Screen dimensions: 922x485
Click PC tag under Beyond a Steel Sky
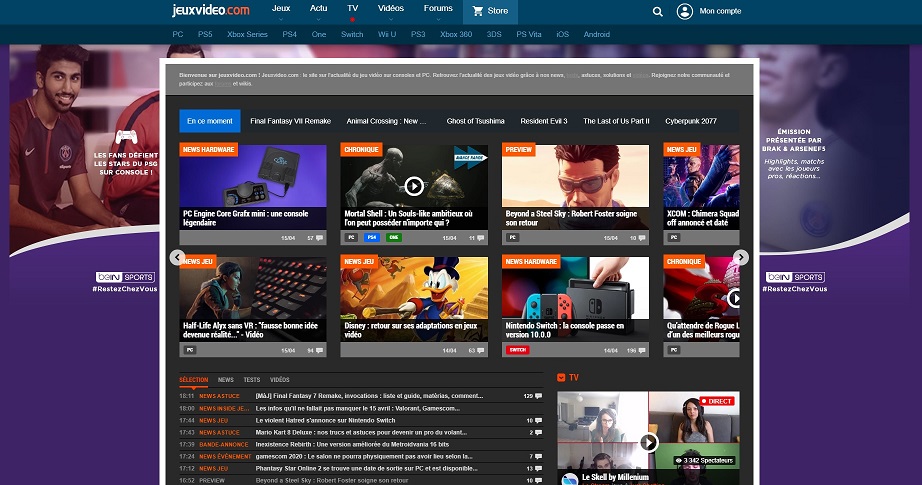click(512, 238)
